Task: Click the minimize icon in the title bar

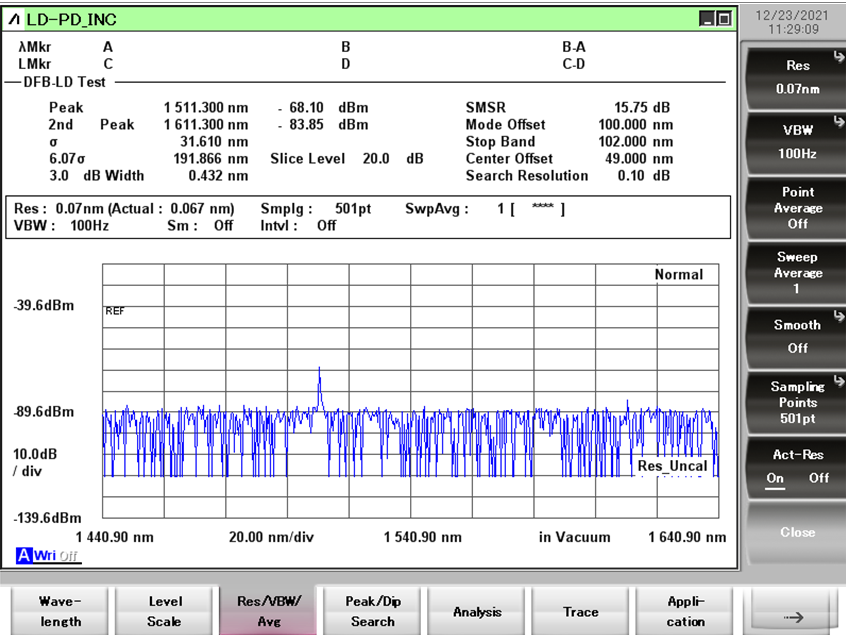Action: pos(706,19)
